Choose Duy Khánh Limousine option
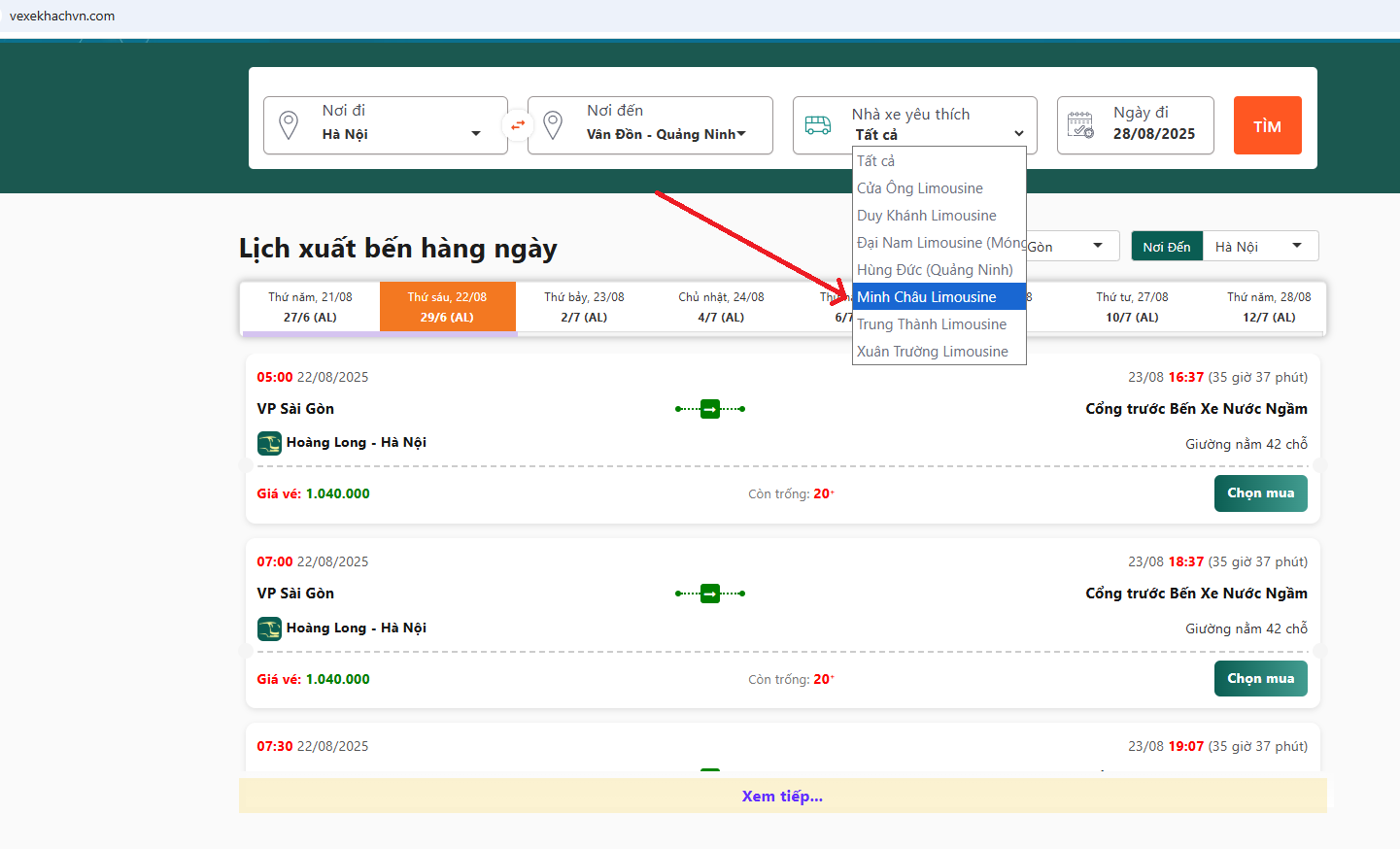The width and height of the screenshot is (1400, 849). pos(939,216)
